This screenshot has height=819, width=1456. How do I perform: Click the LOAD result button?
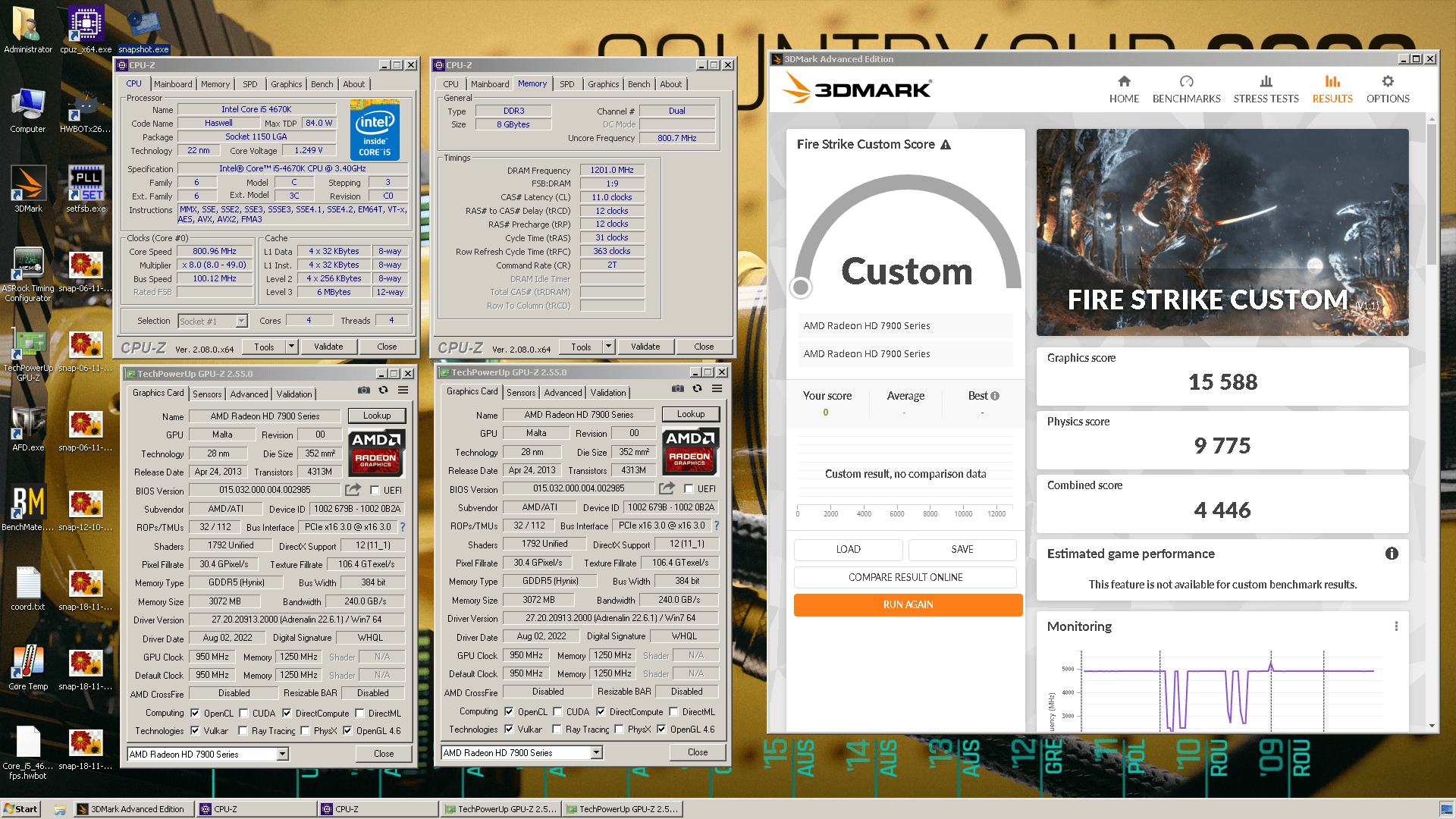click(848, 549)
